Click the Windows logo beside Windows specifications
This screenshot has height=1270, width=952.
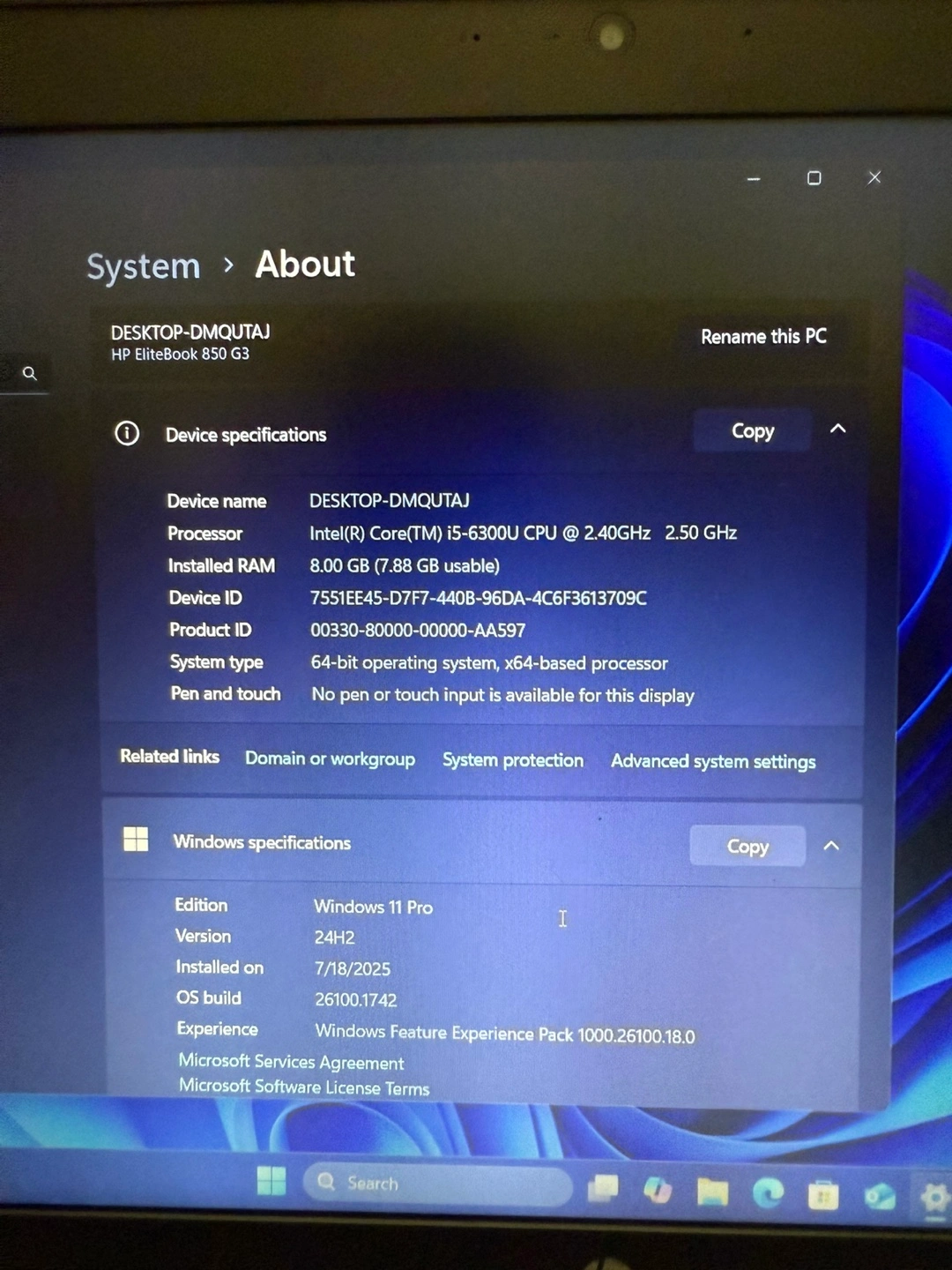click(x=136, y=839)
